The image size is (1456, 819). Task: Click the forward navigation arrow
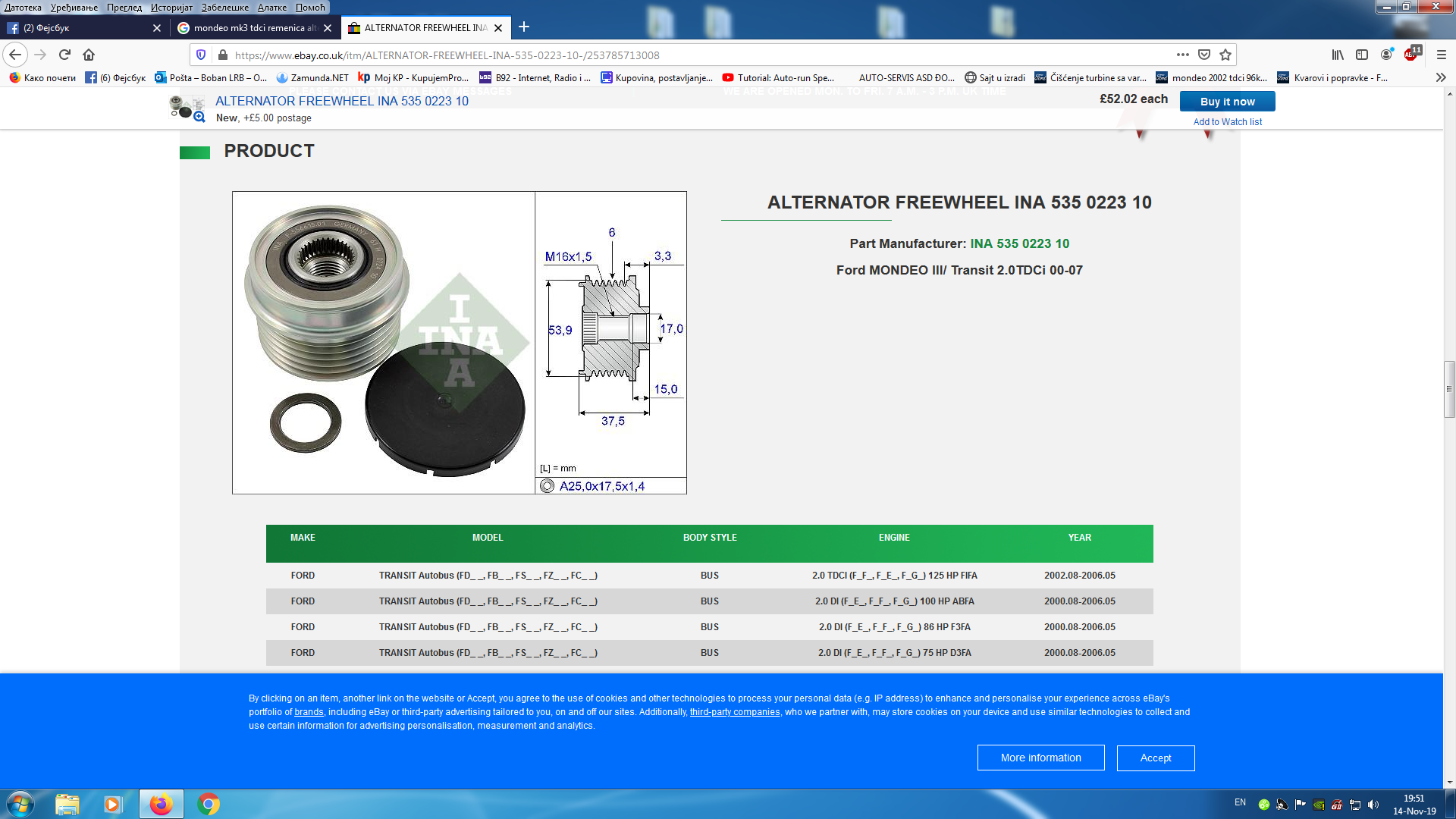40,55
